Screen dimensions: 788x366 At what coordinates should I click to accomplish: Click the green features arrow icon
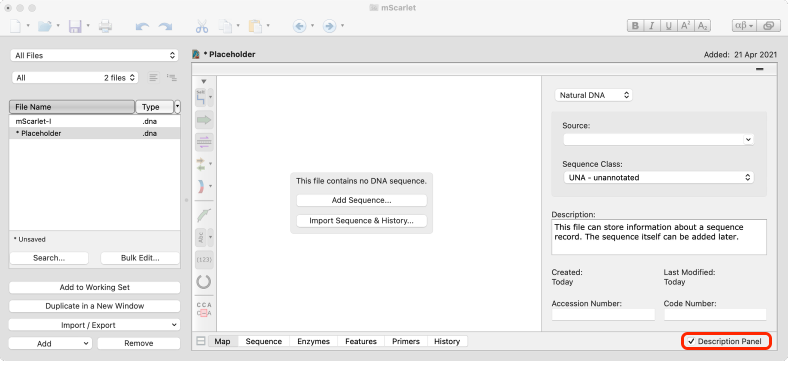coord(204,120)
